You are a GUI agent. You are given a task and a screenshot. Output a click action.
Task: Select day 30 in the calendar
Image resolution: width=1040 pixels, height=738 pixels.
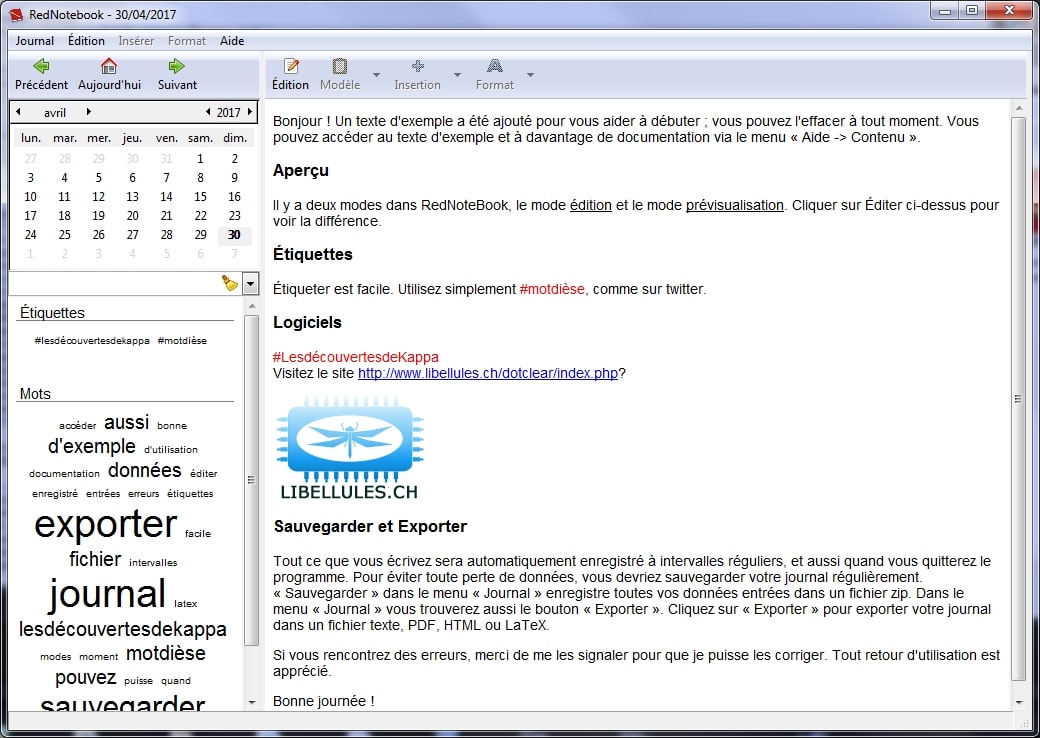(x=234, y=235)
